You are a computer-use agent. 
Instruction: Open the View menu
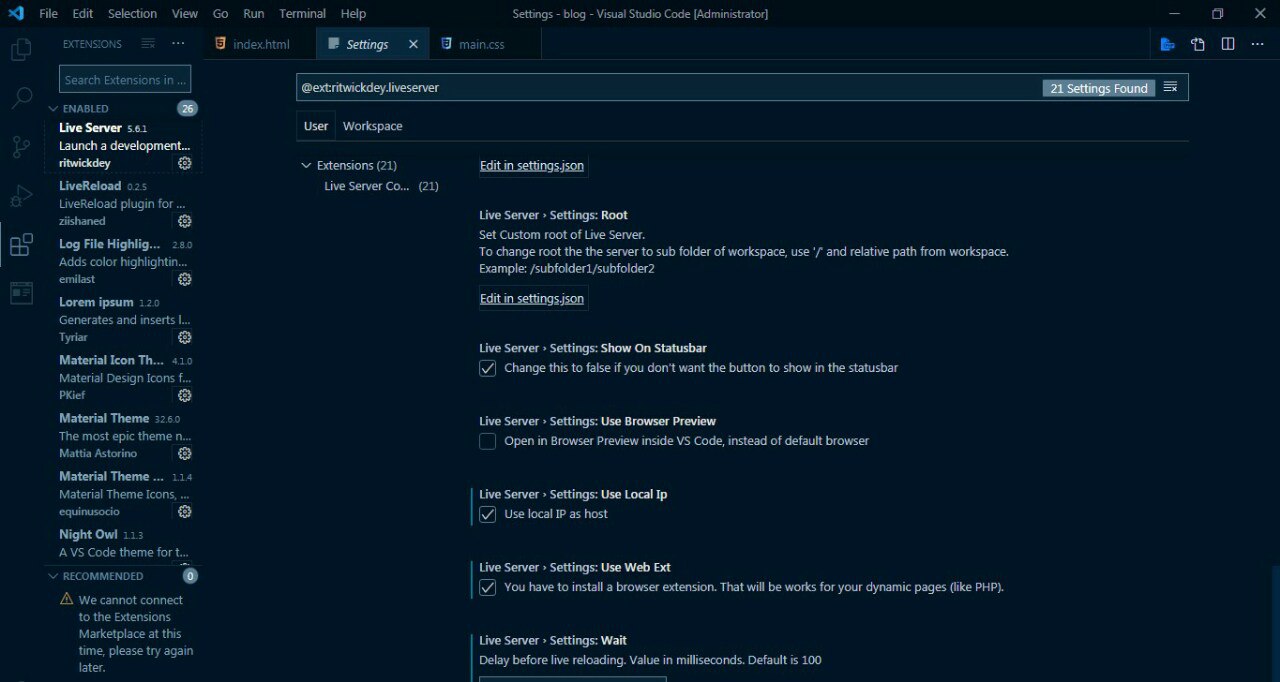tap(185, 13)
